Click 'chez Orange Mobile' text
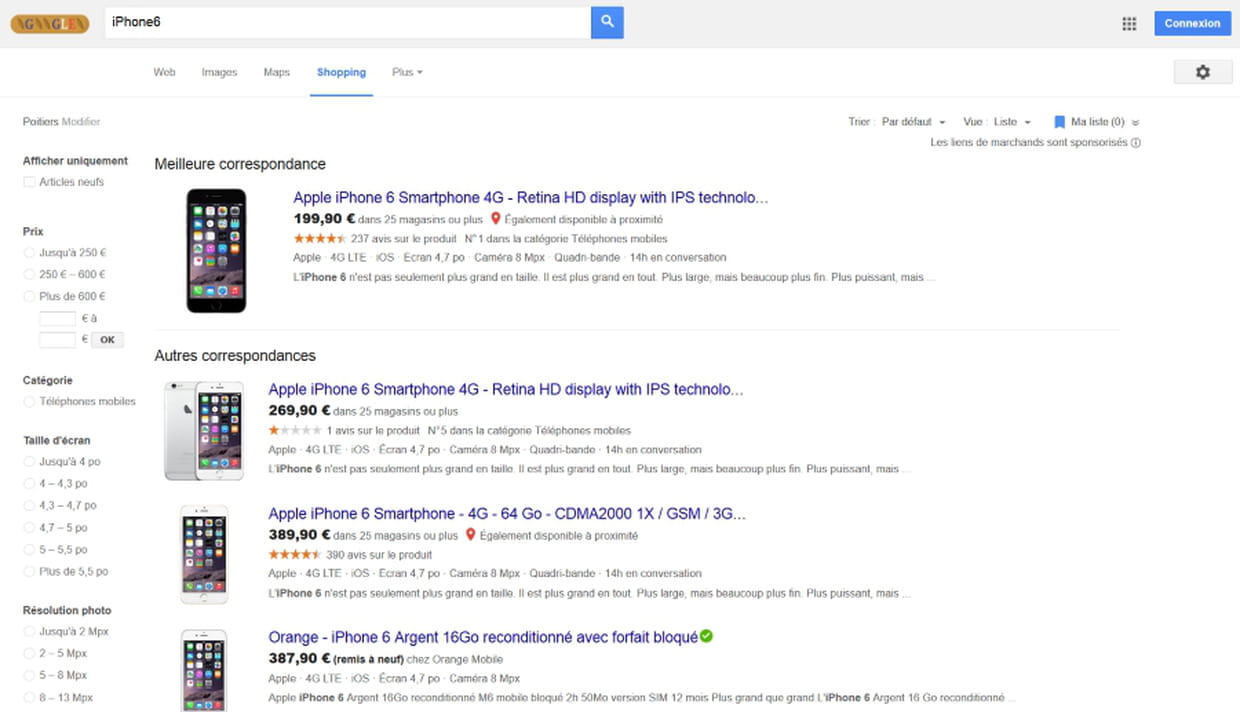Screen dimensions: 1240x712 [x=456, y=659]
